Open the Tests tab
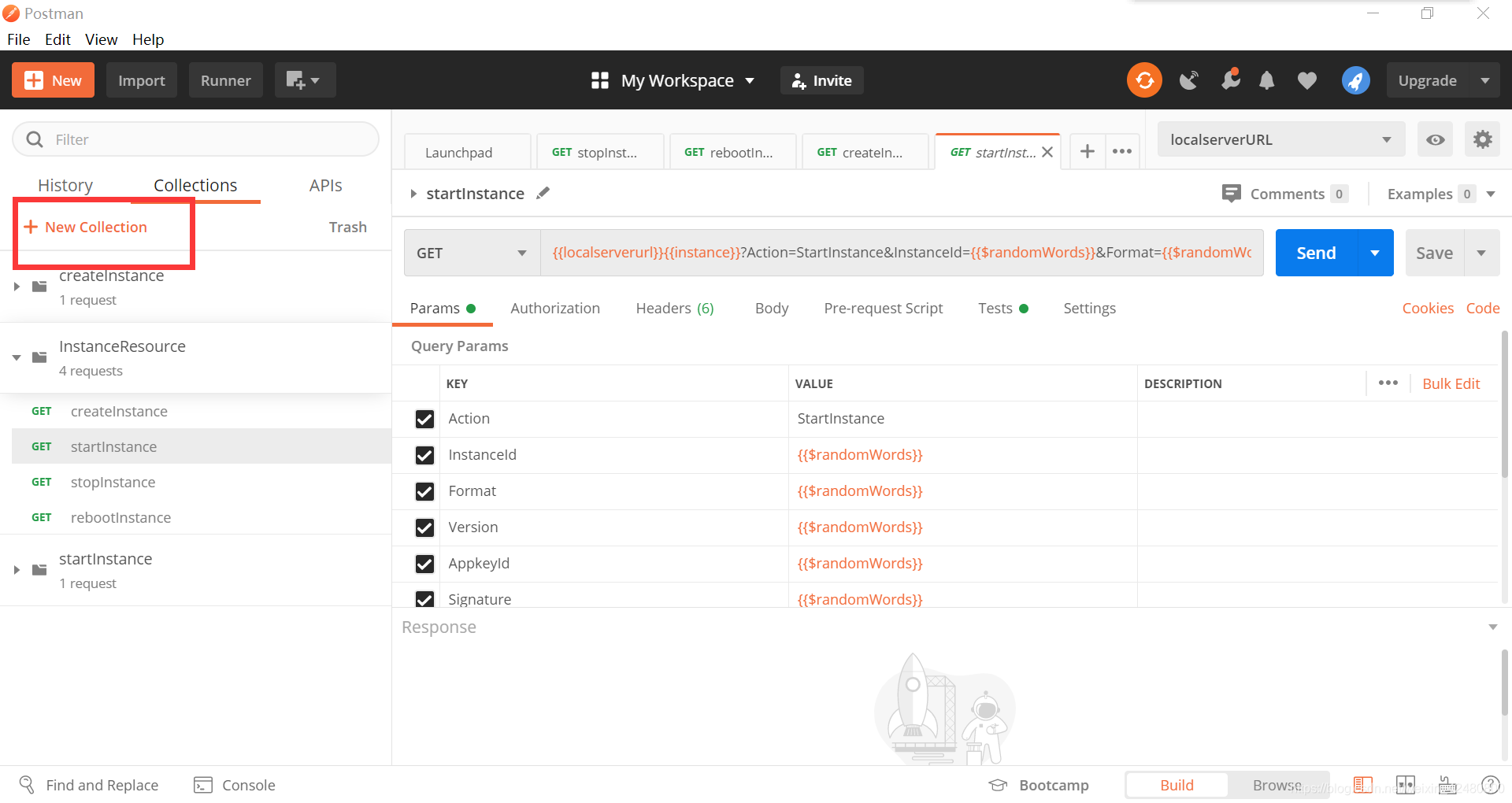Screen dimensions: 1512x803 pos(1002,308)
